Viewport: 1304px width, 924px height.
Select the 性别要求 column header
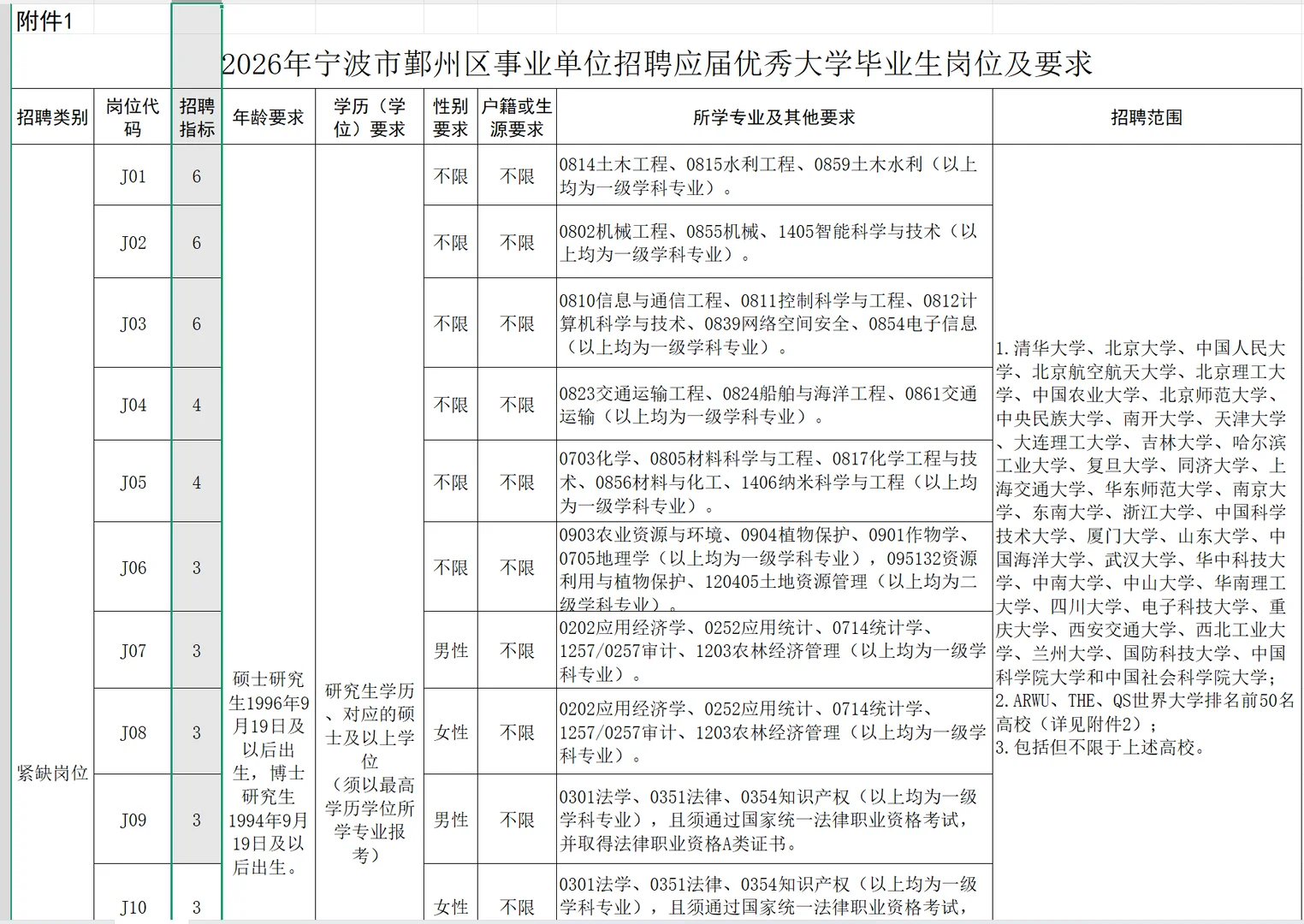click(449, 117)
